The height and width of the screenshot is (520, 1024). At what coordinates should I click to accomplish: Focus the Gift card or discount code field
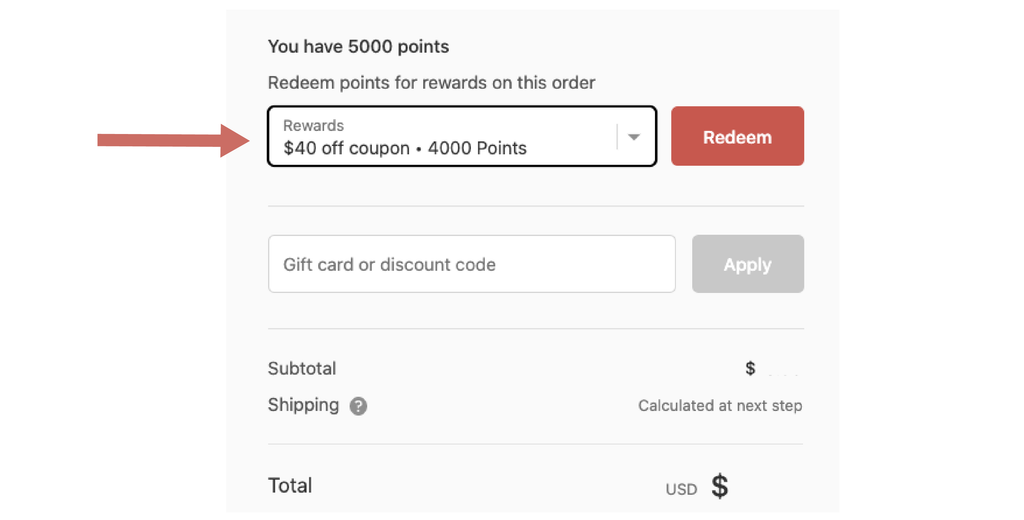point(471,264)
